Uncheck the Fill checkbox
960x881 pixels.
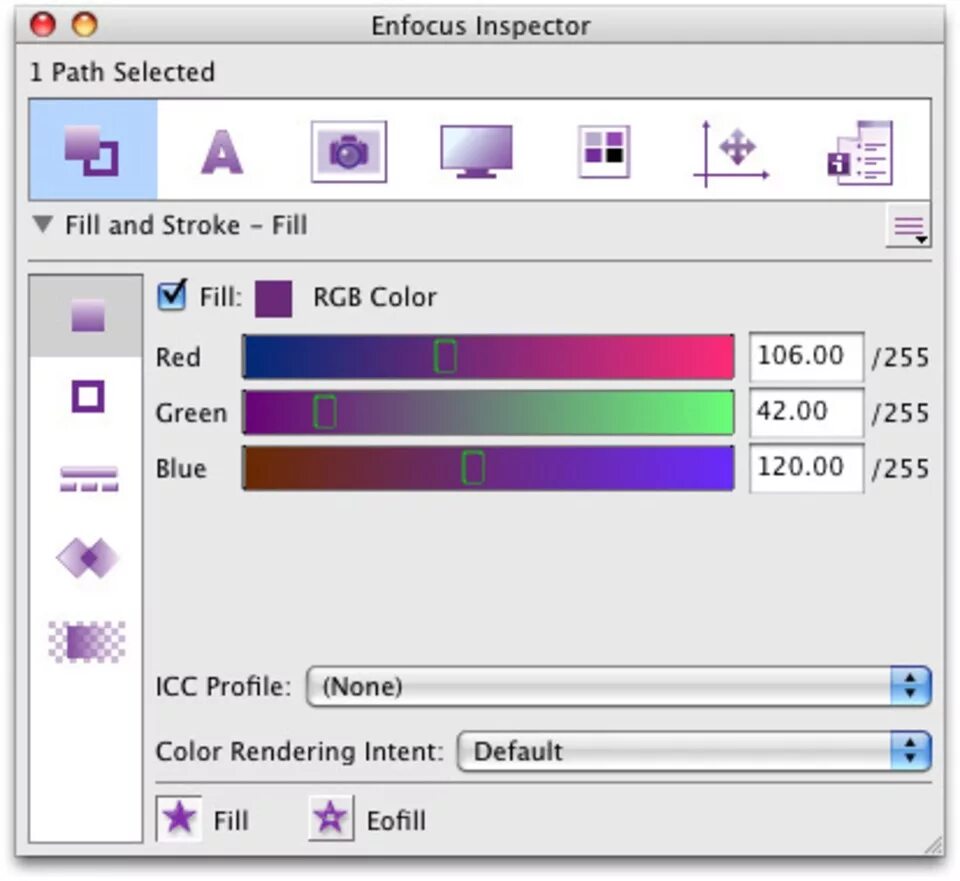click(x=171, y=296)
